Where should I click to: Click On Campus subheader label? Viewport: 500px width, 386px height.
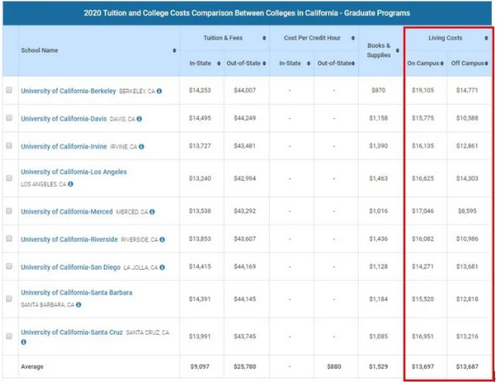pos(423,63)
